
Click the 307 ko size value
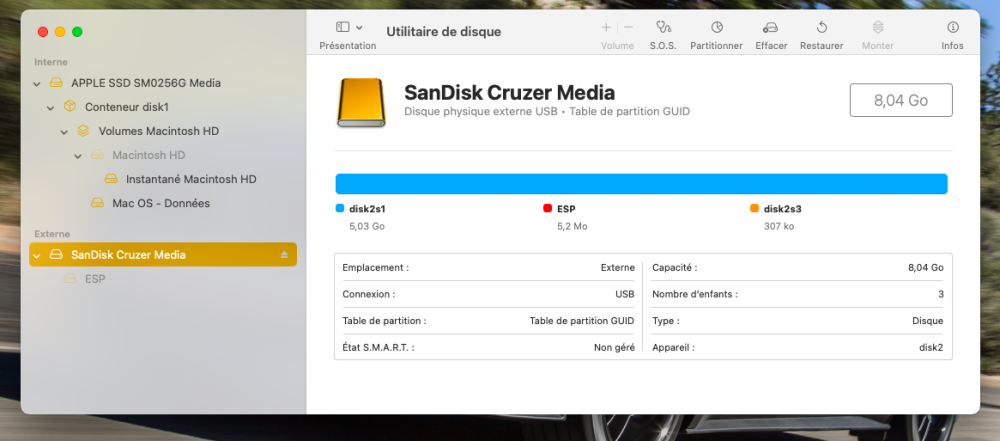[779, 227]
